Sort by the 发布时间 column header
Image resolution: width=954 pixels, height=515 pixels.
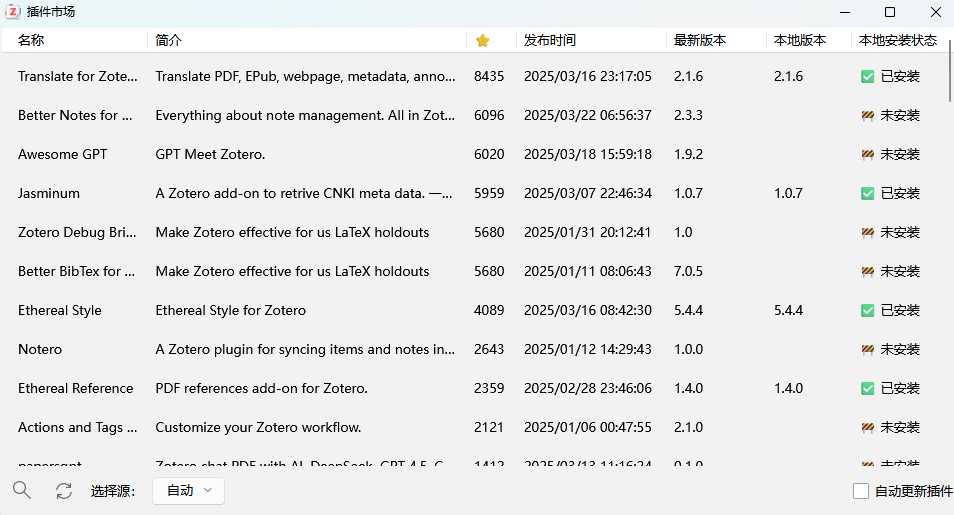coord(550,40)
